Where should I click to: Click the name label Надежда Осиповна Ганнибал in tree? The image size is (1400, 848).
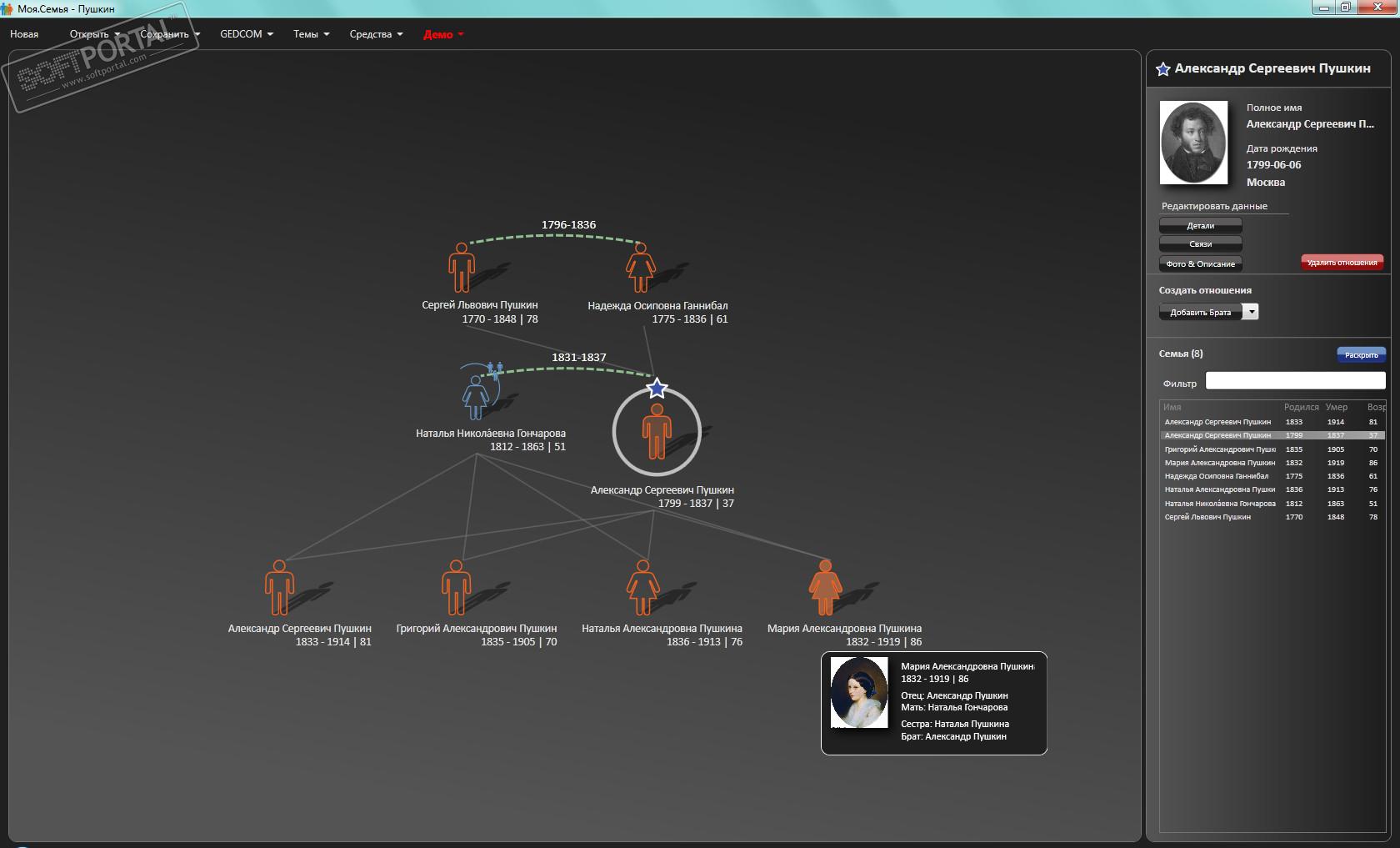[657, 306]
